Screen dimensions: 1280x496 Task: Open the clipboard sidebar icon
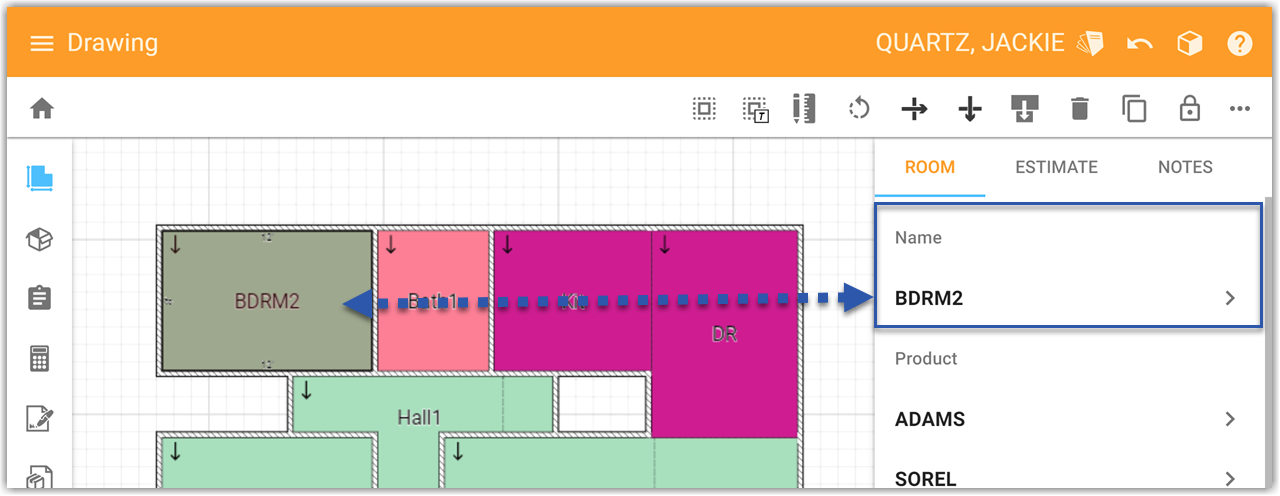(40, 298)
